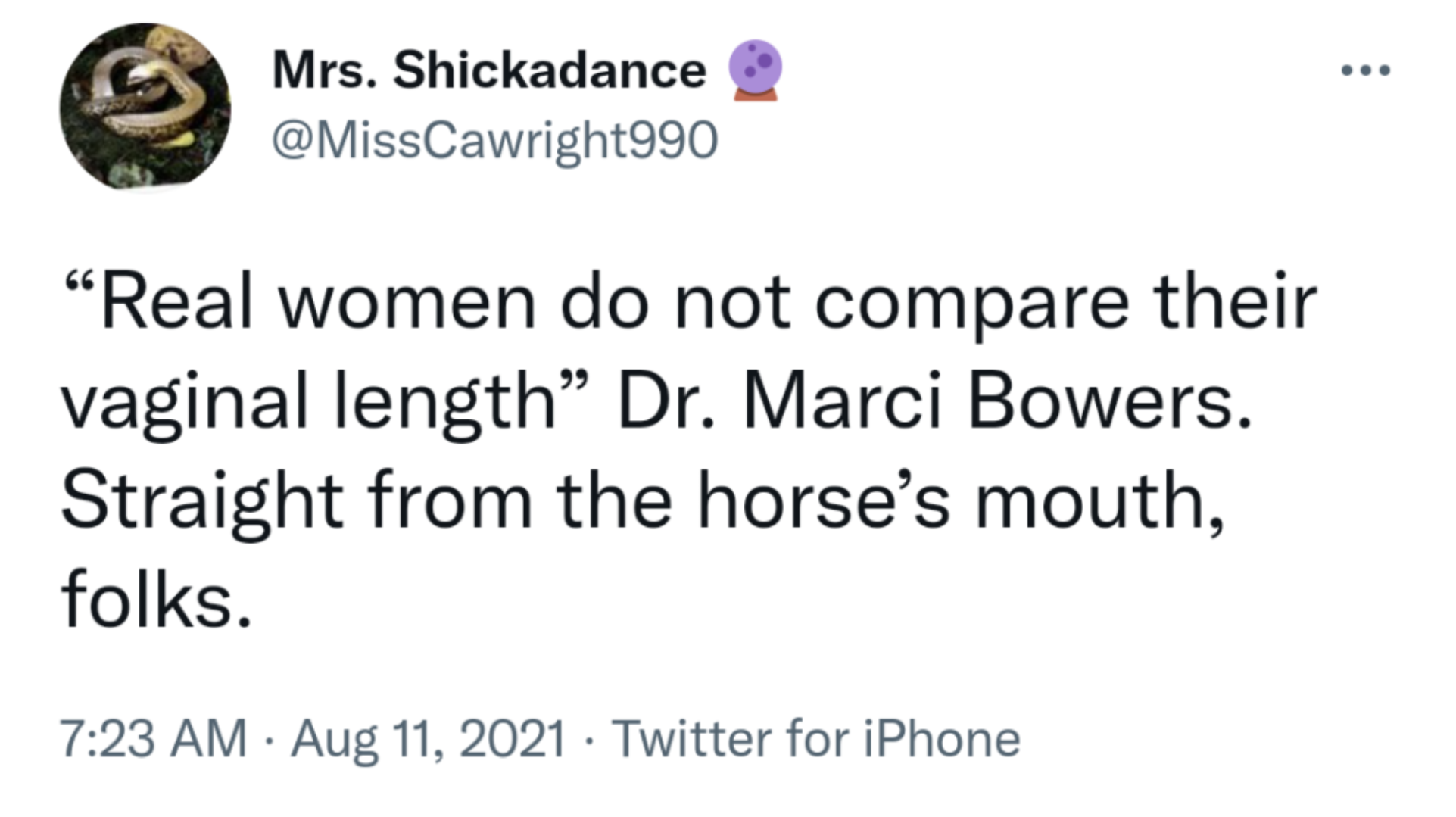Click the Twitter for iPhone source label
The image size is (1456, 817).
[x=816, y=738]
